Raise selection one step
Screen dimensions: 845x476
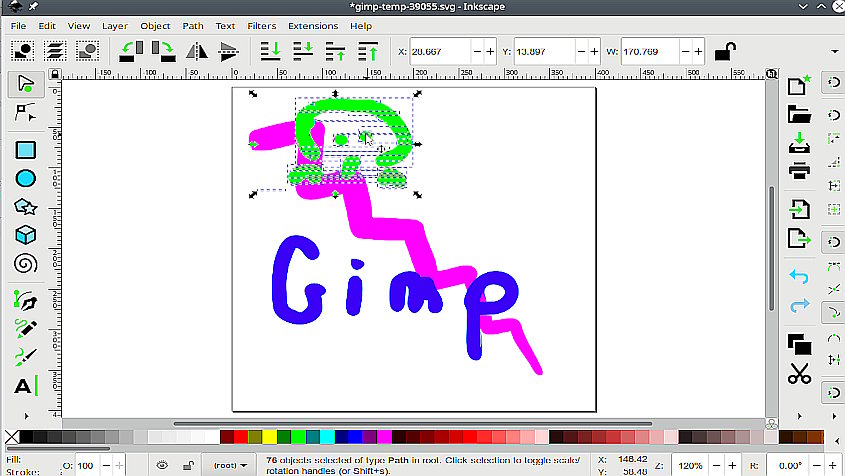pos(335,51)
